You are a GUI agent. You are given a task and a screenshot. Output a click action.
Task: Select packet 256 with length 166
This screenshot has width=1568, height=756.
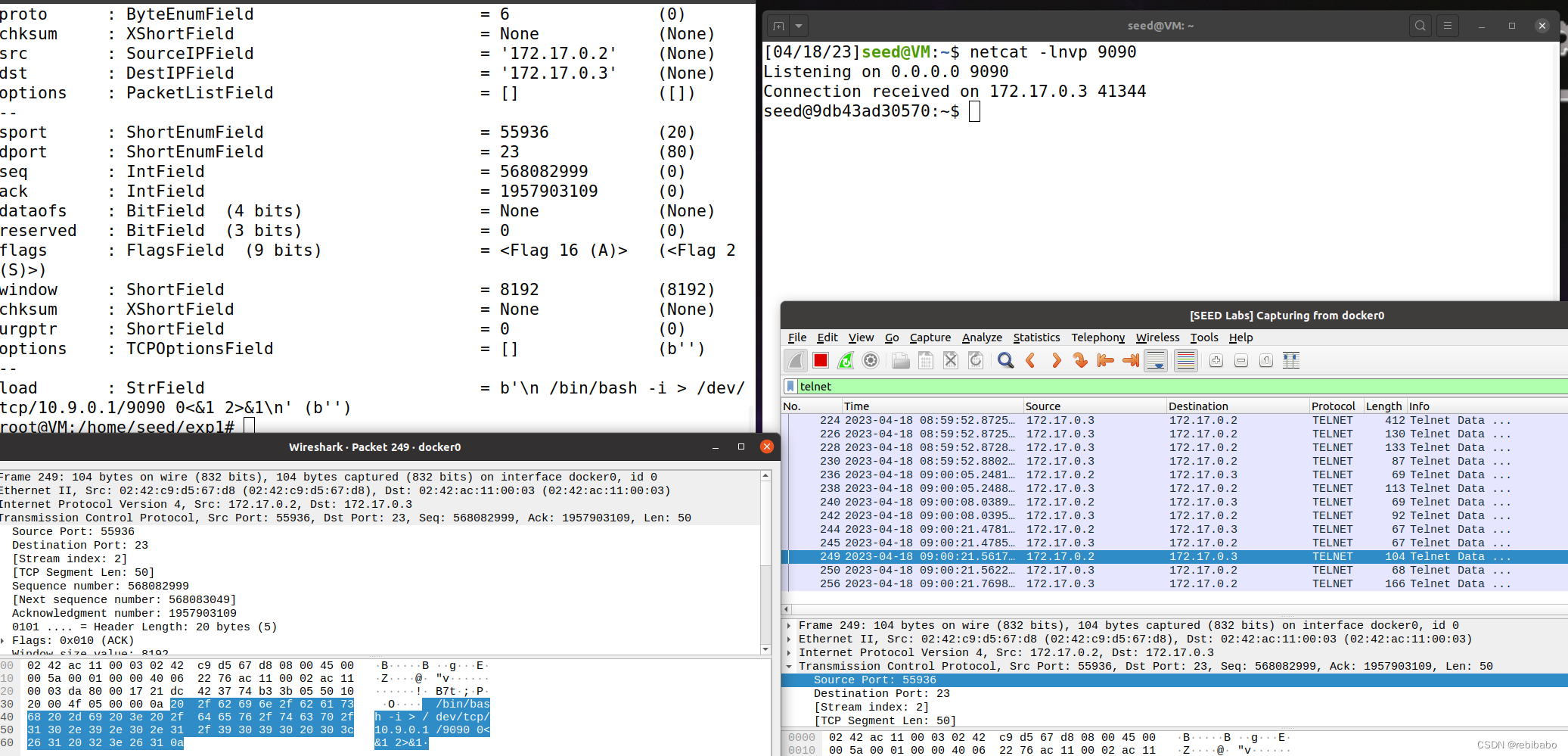[1175, 584]
